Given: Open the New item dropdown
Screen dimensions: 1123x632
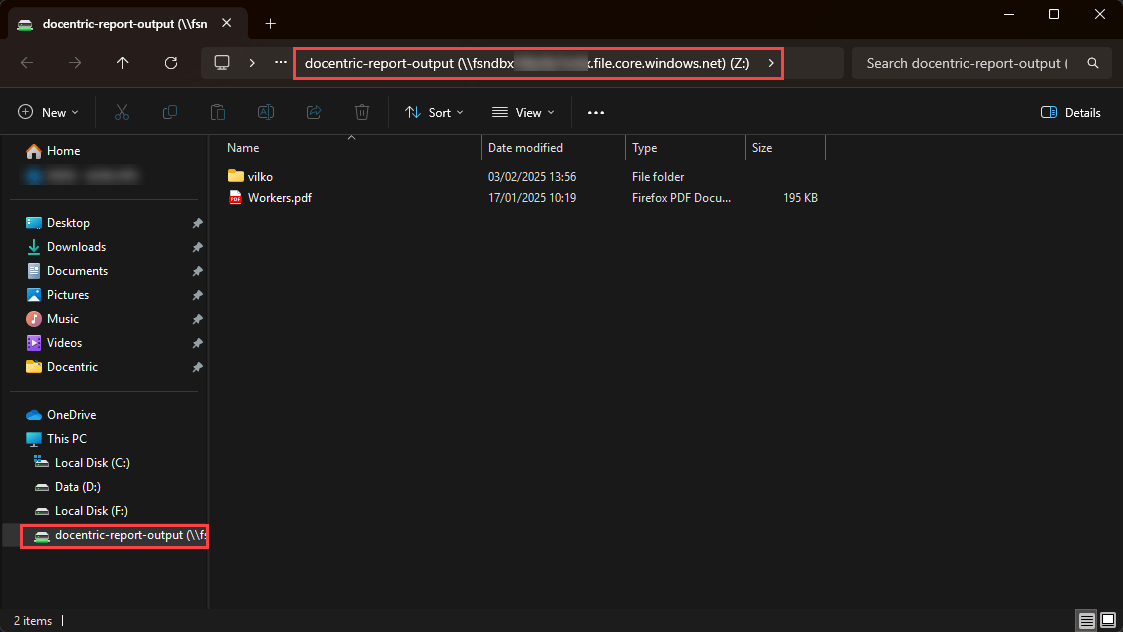Looking at the screenshot, I should pyautogui.click(x=48, y=112).
